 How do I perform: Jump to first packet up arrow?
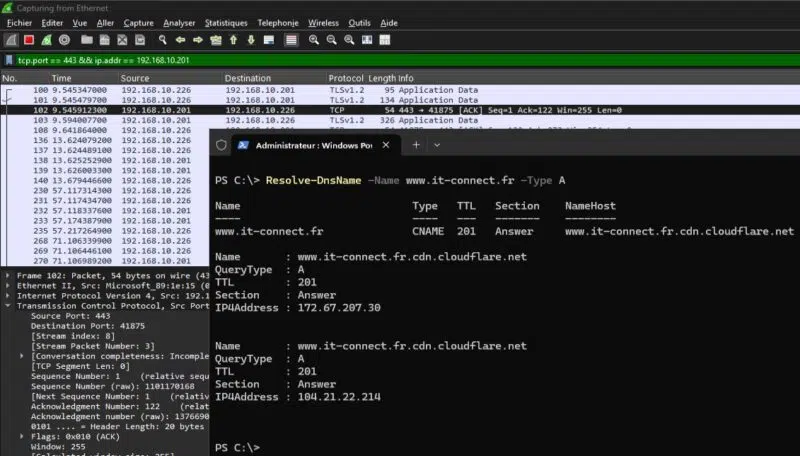[233, 40]
